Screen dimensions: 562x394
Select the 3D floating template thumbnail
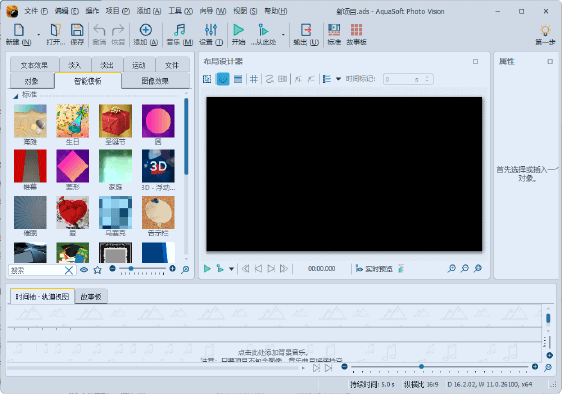(x=158, y=166)
